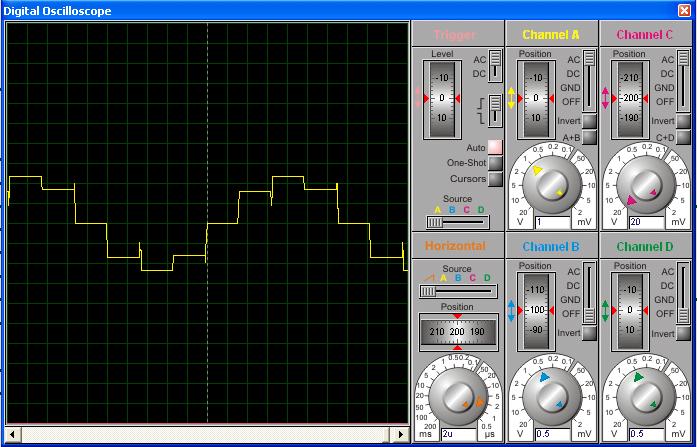This screenshot has height=447, width=697.
Task: Click Channel D volts-per-division knob
Action: [x=646, y=396]
